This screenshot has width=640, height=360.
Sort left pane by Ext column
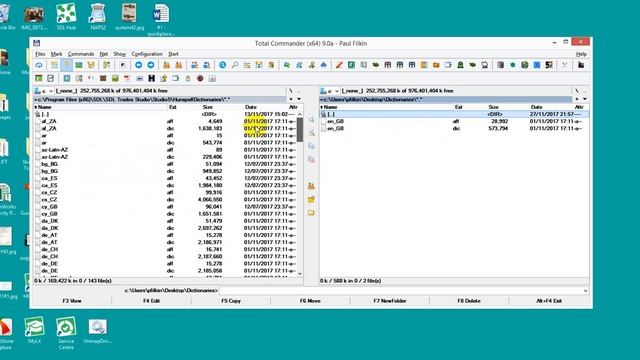pos(173,107)
